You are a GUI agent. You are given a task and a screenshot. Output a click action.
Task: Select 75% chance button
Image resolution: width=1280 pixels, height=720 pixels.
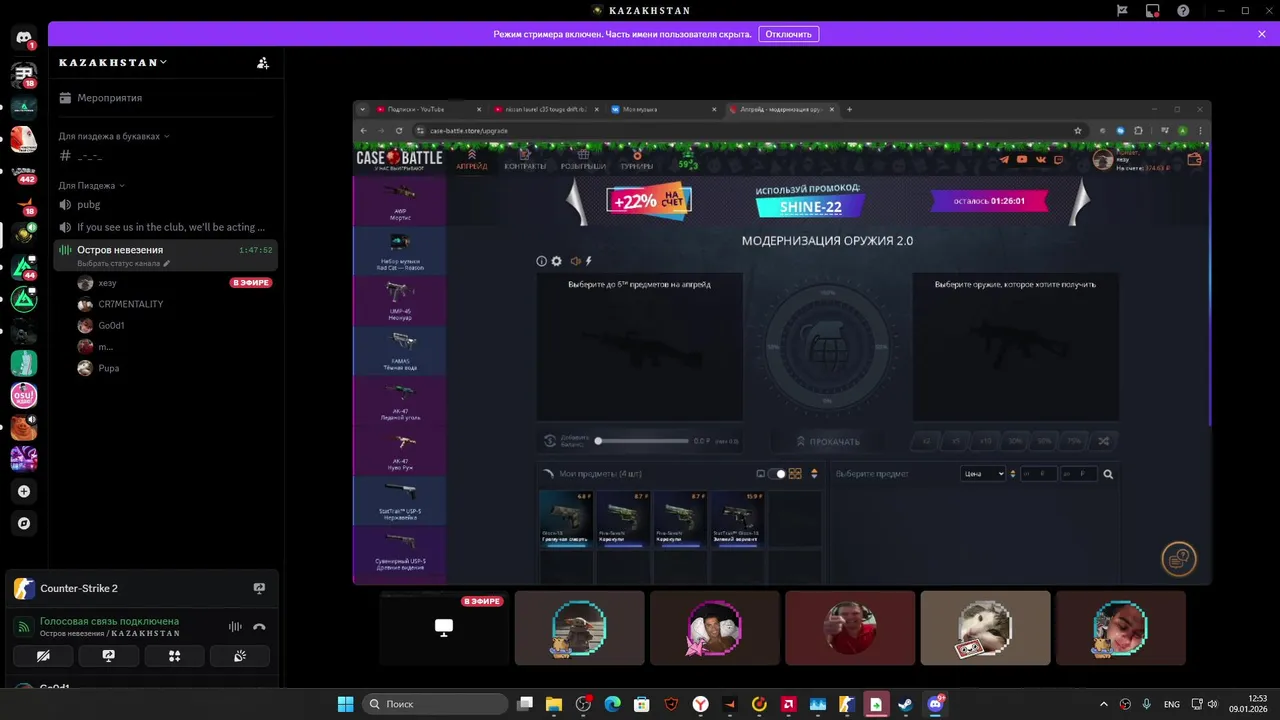(x=1074, y=441)
